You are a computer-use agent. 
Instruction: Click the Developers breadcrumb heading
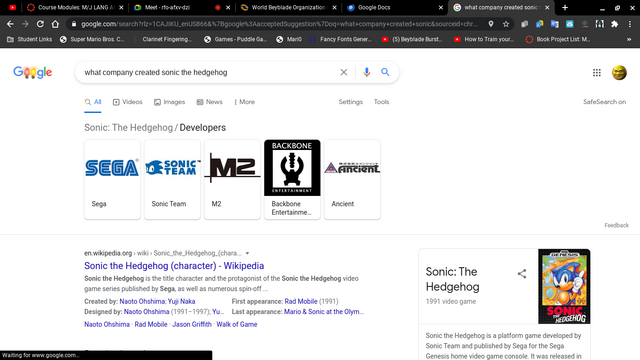202,128
